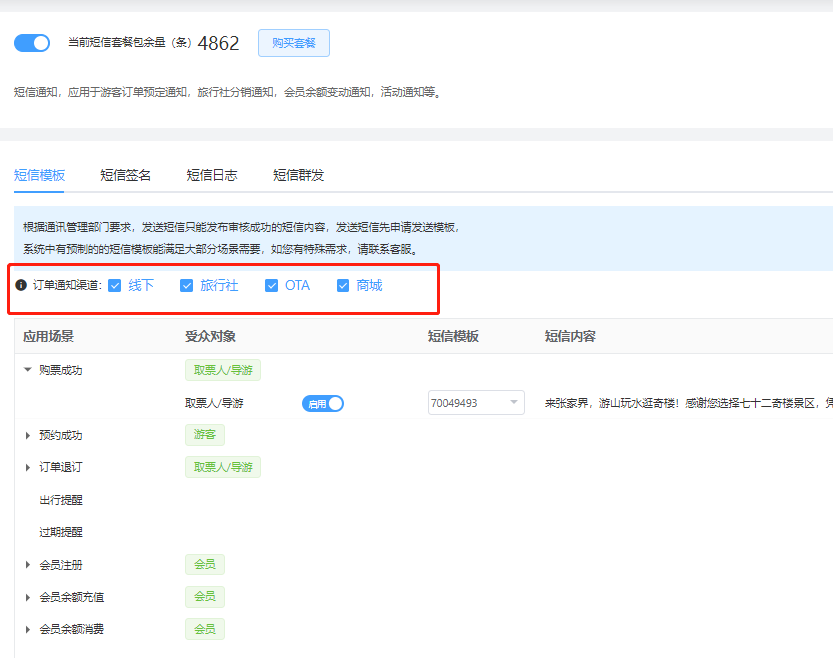Disable the 取票人/导游 启用 switch
This screenshot has width=833, height=658.
coord(323,403)
